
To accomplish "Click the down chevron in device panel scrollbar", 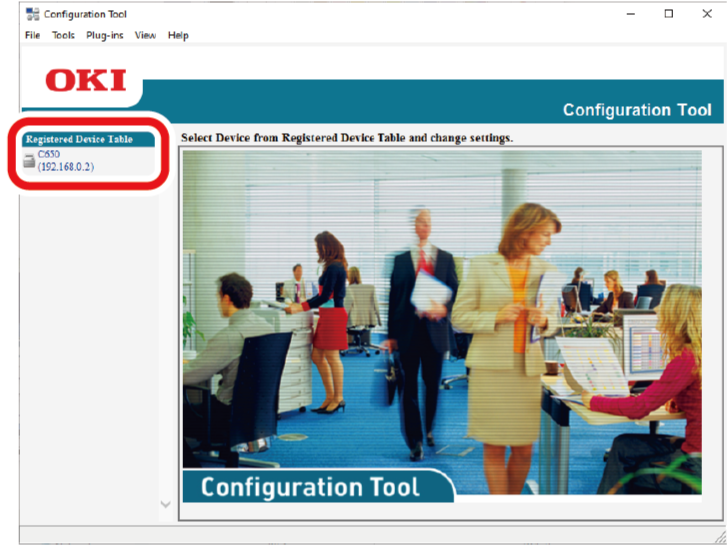I will [x=166, y=505].
